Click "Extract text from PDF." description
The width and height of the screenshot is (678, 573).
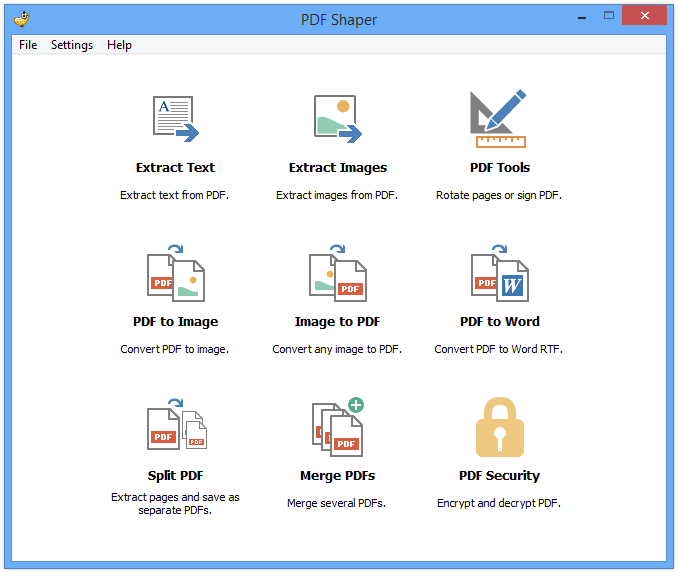pyautogui.click(x=174, y=195)
